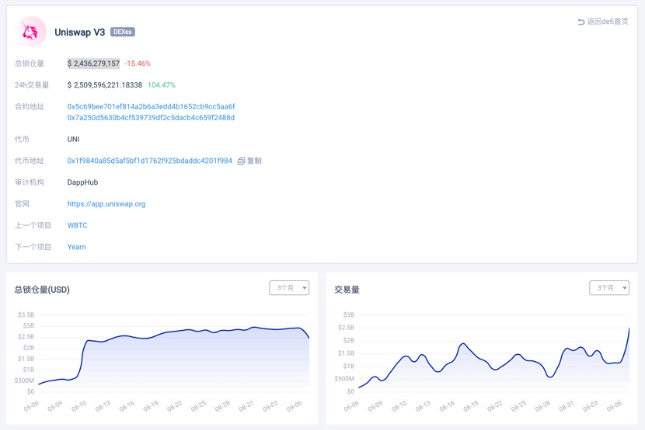Click the 104.47% volume change value
The image size is (645, 430).
(161, 85)
